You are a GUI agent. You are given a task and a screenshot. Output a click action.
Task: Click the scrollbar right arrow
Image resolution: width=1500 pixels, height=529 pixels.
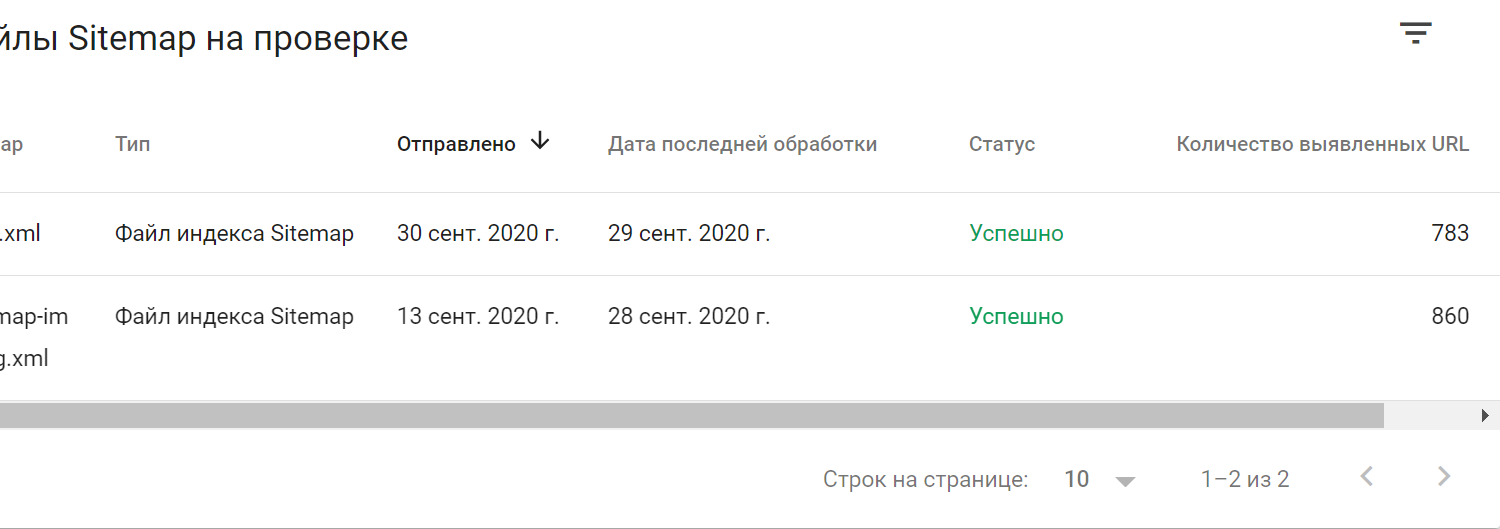pos(1485,415)
